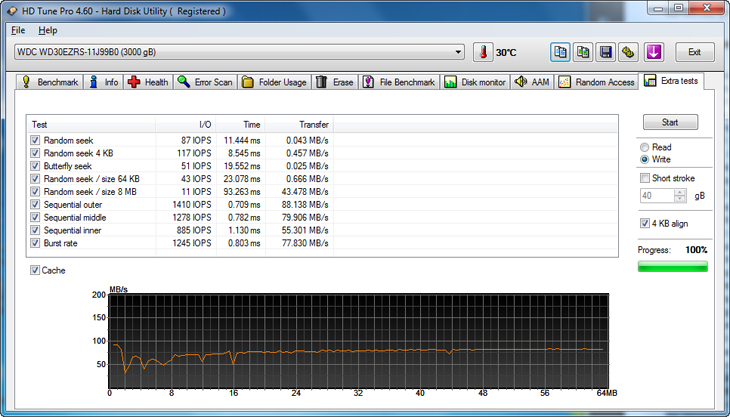The width and height of the screenshot is (730, 417).
Task: Click the options icon left of purple arrow
Action: click(x=628, y=52)
